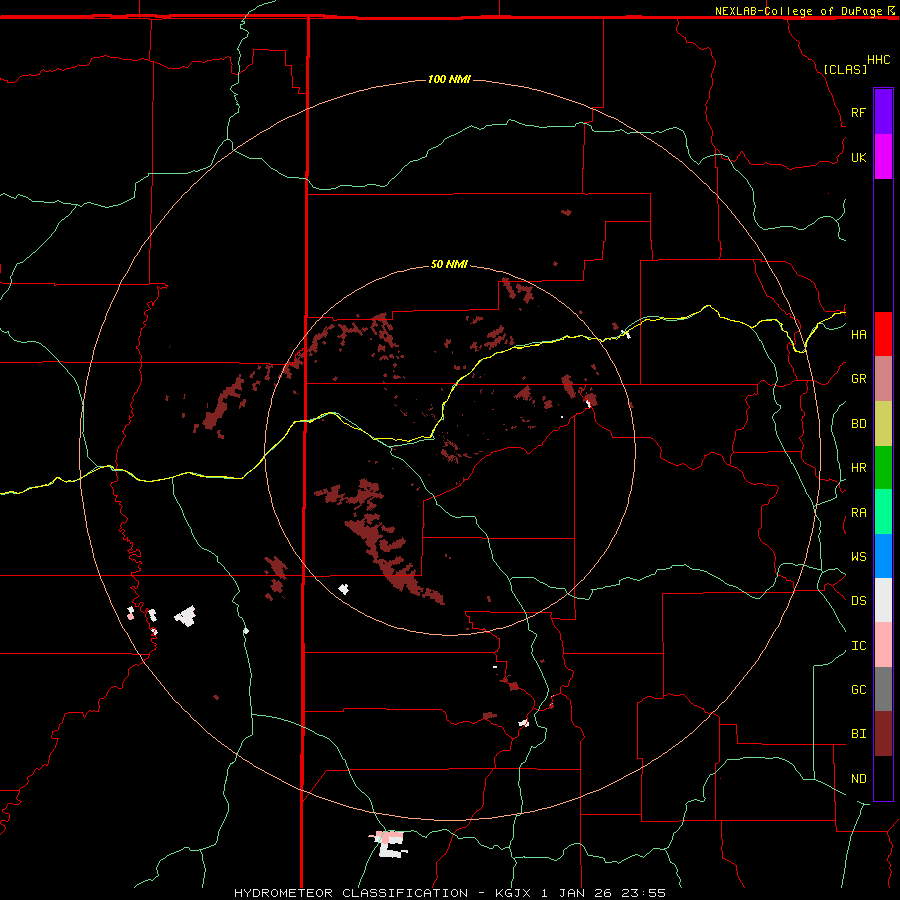This screenshot has width=900, height=900.
Task: Click the "HR" legend label
Action: (x=858, y=468)
